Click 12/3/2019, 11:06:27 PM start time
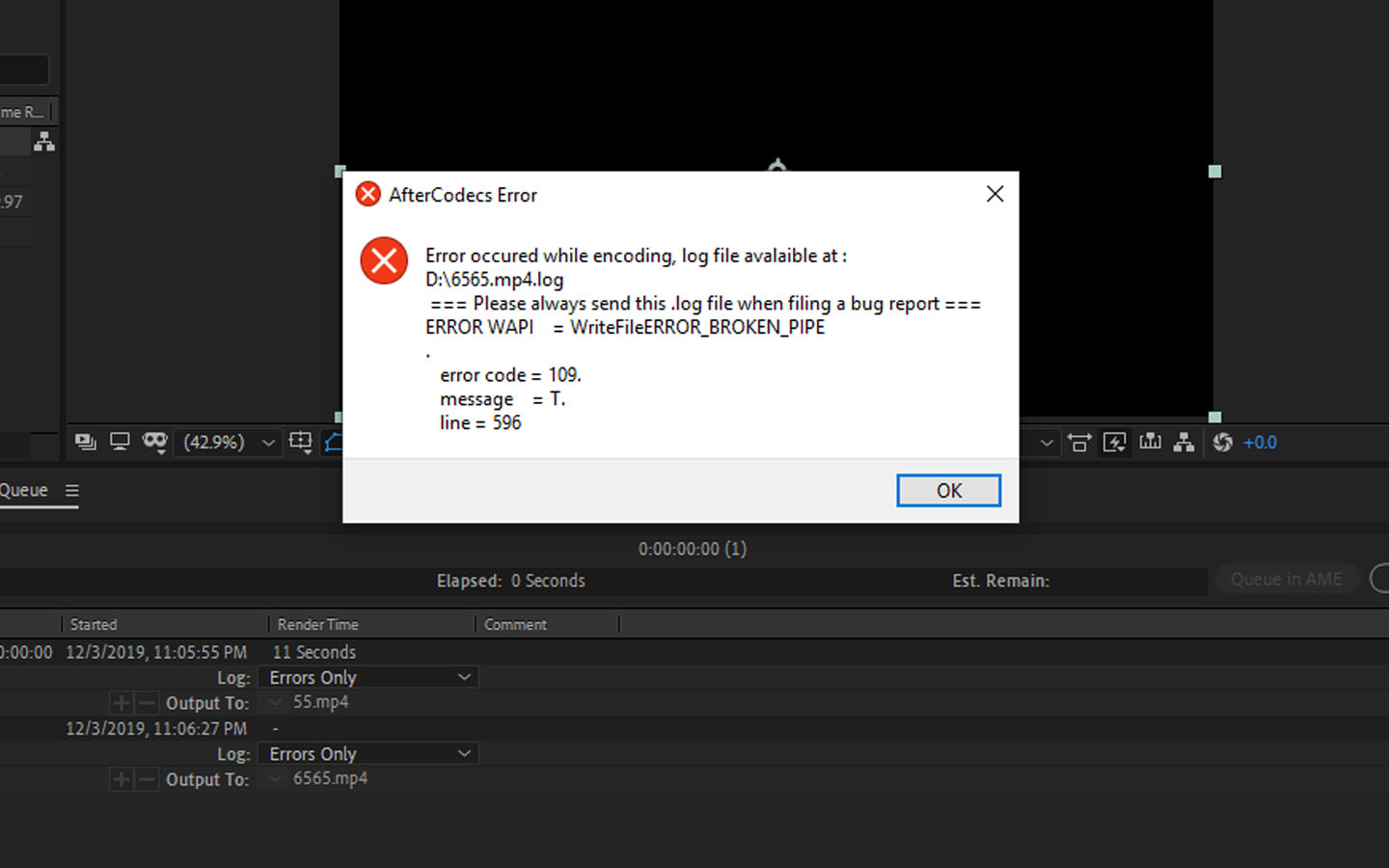The height and width of the screenshot is (868, 1389). coord(156,728)
